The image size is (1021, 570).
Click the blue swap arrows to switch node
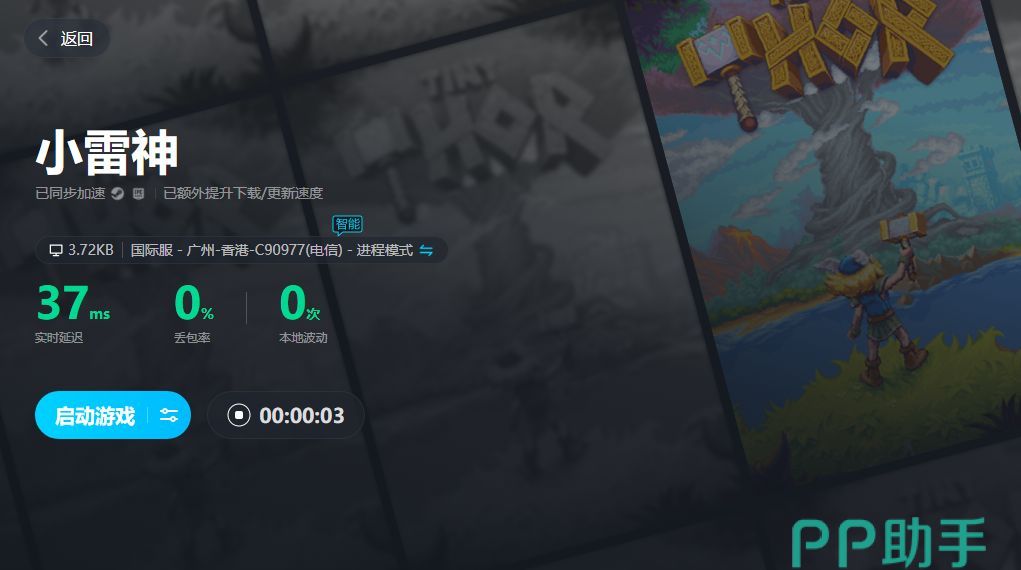click(427, 250)
